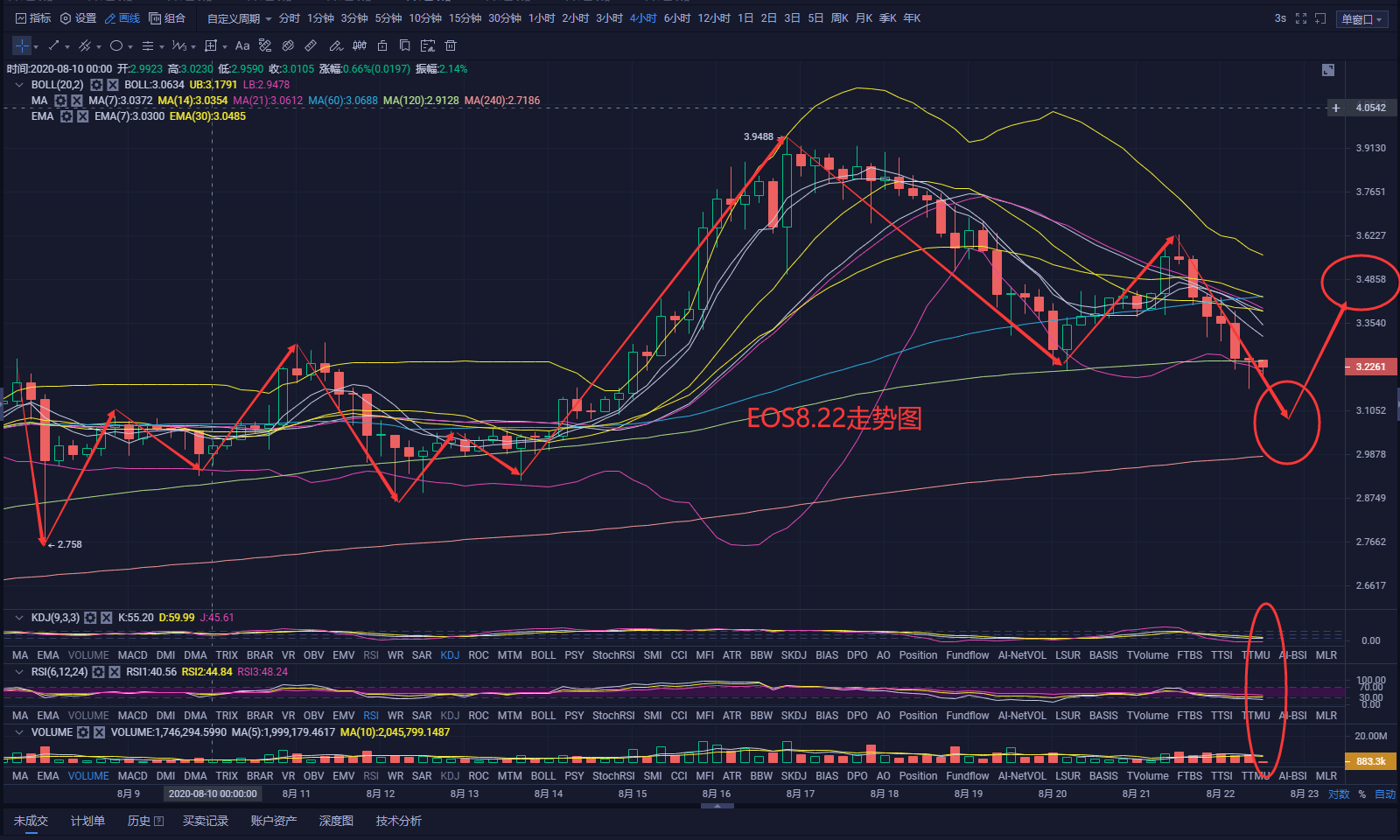This screenshot has height=840, width=1400.
Task: Enable automatic scale 自动
Action: click(x=1385, y=794)
